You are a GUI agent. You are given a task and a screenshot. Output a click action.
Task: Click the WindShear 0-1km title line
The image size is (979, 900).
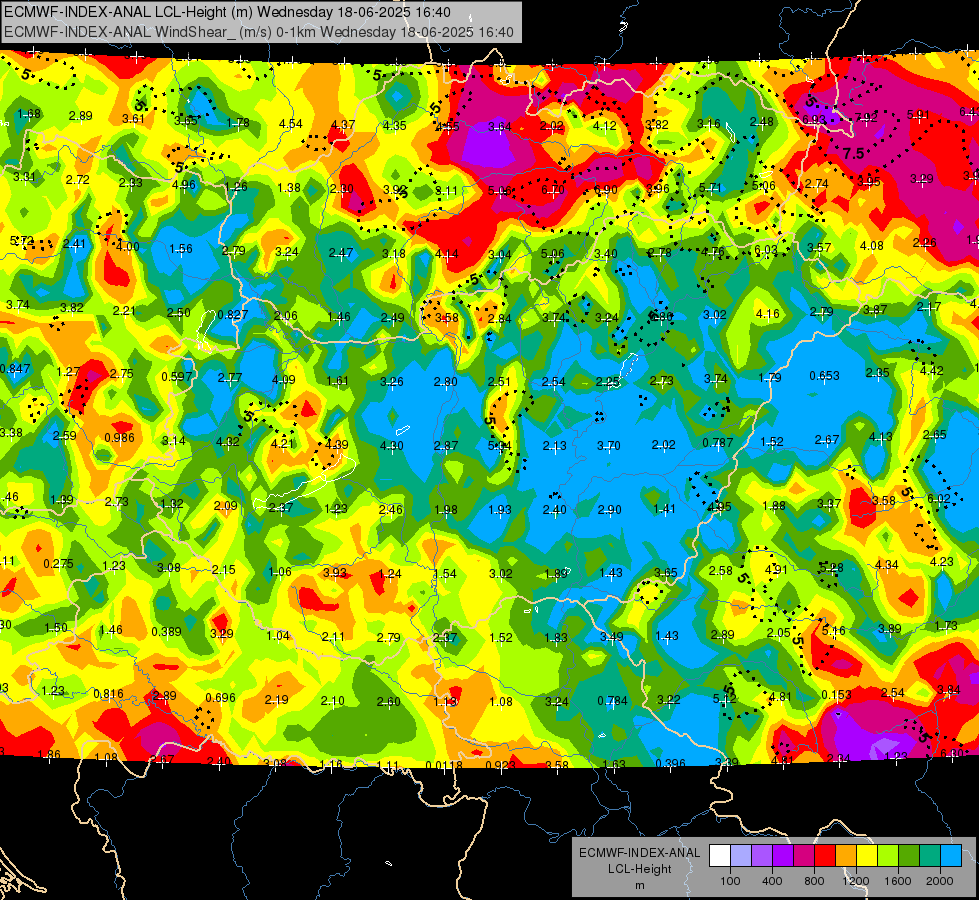[258, 32]
